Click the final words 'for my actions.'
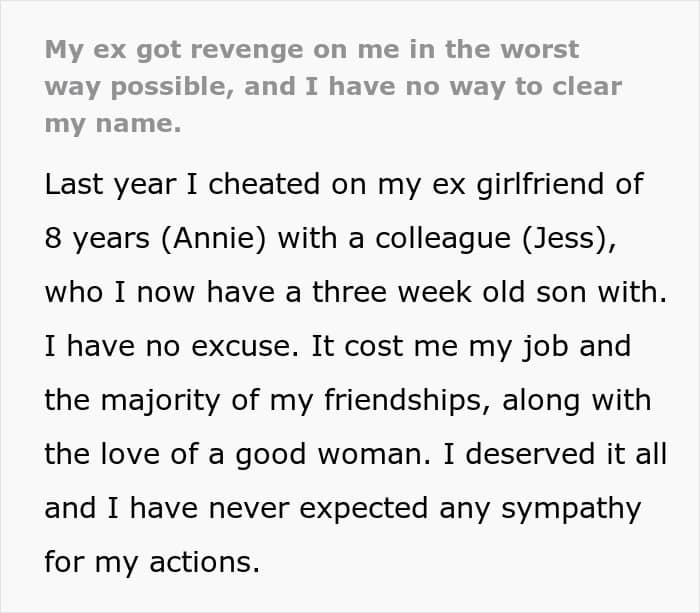Viewport: 700px width, 613px height. (152, 562)
